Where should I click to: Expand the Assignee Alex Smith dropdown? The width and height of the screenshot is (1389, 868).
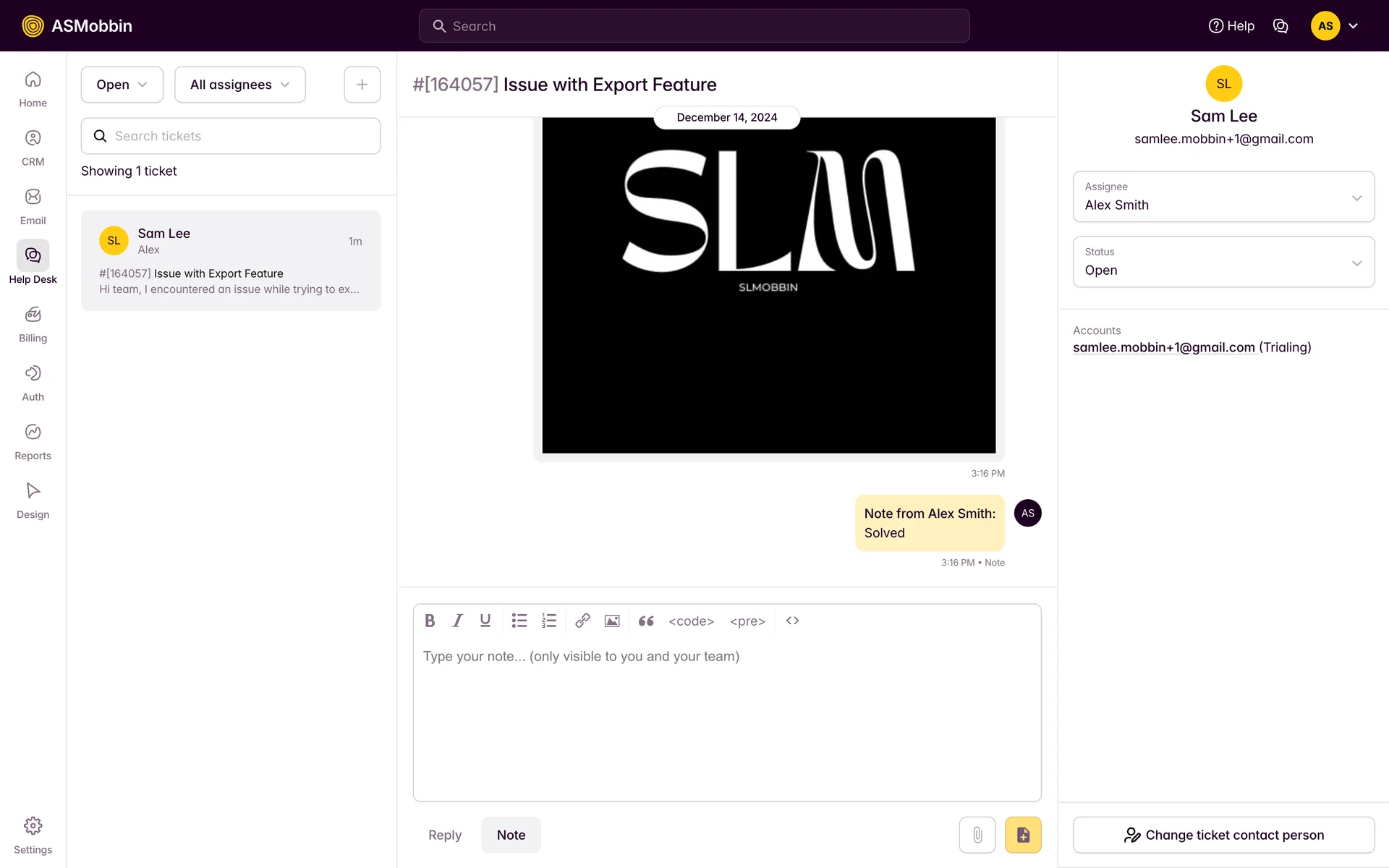click(1223, 197)
